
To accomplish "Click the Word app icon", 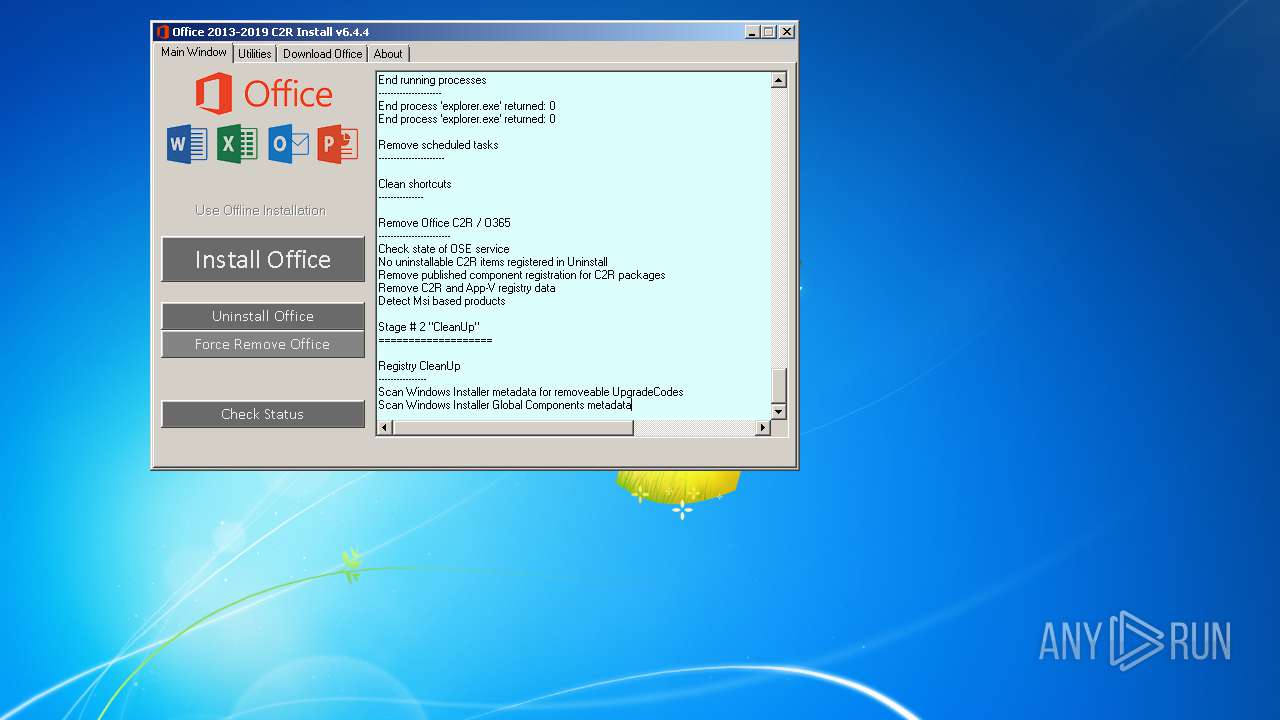I will 187,145.
